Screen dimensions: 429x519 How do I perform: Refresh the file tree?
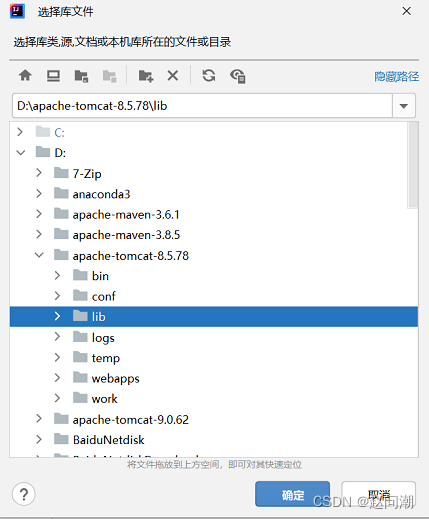(209, 76)
